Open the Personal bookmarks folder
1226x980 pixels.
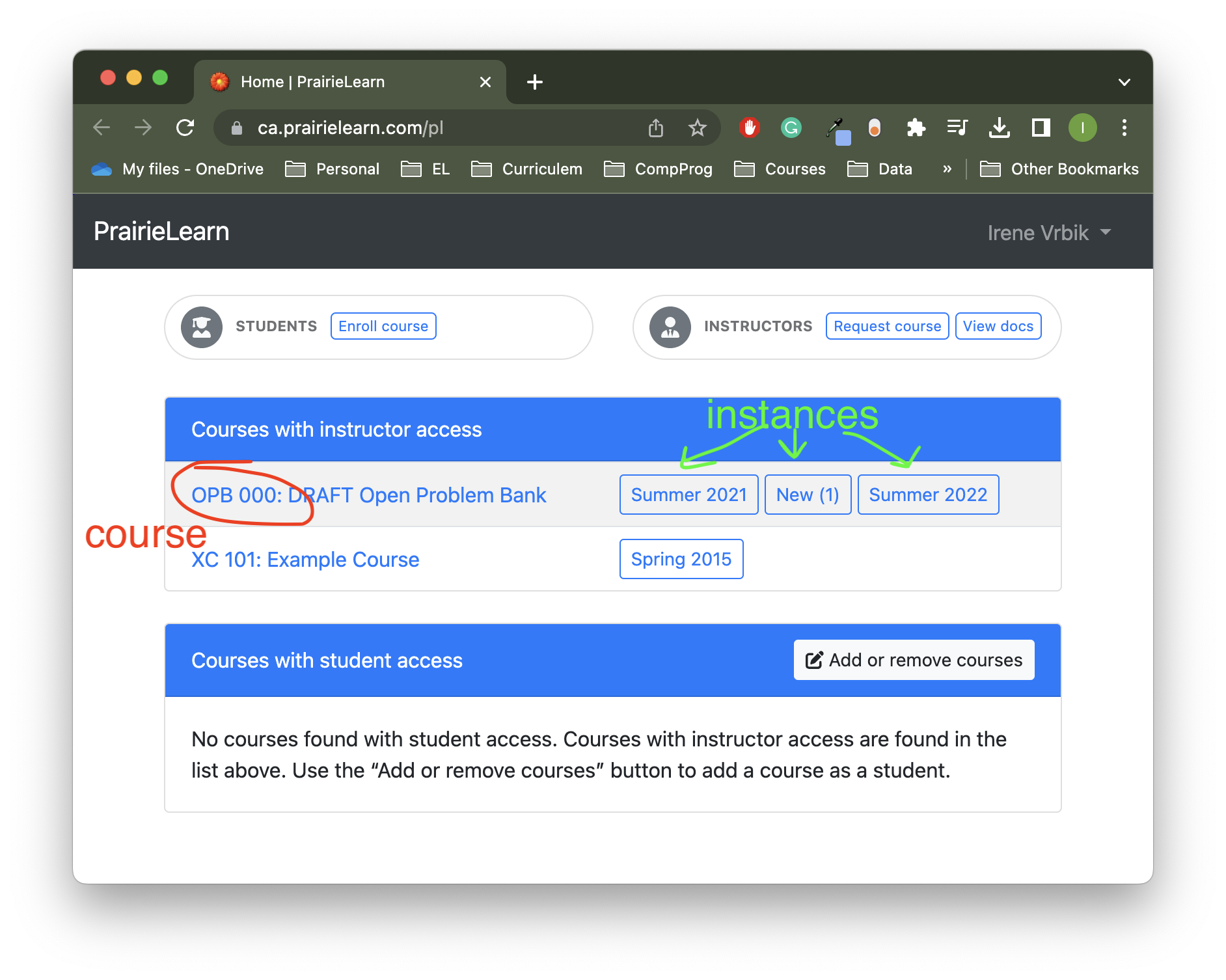[333, 169]
